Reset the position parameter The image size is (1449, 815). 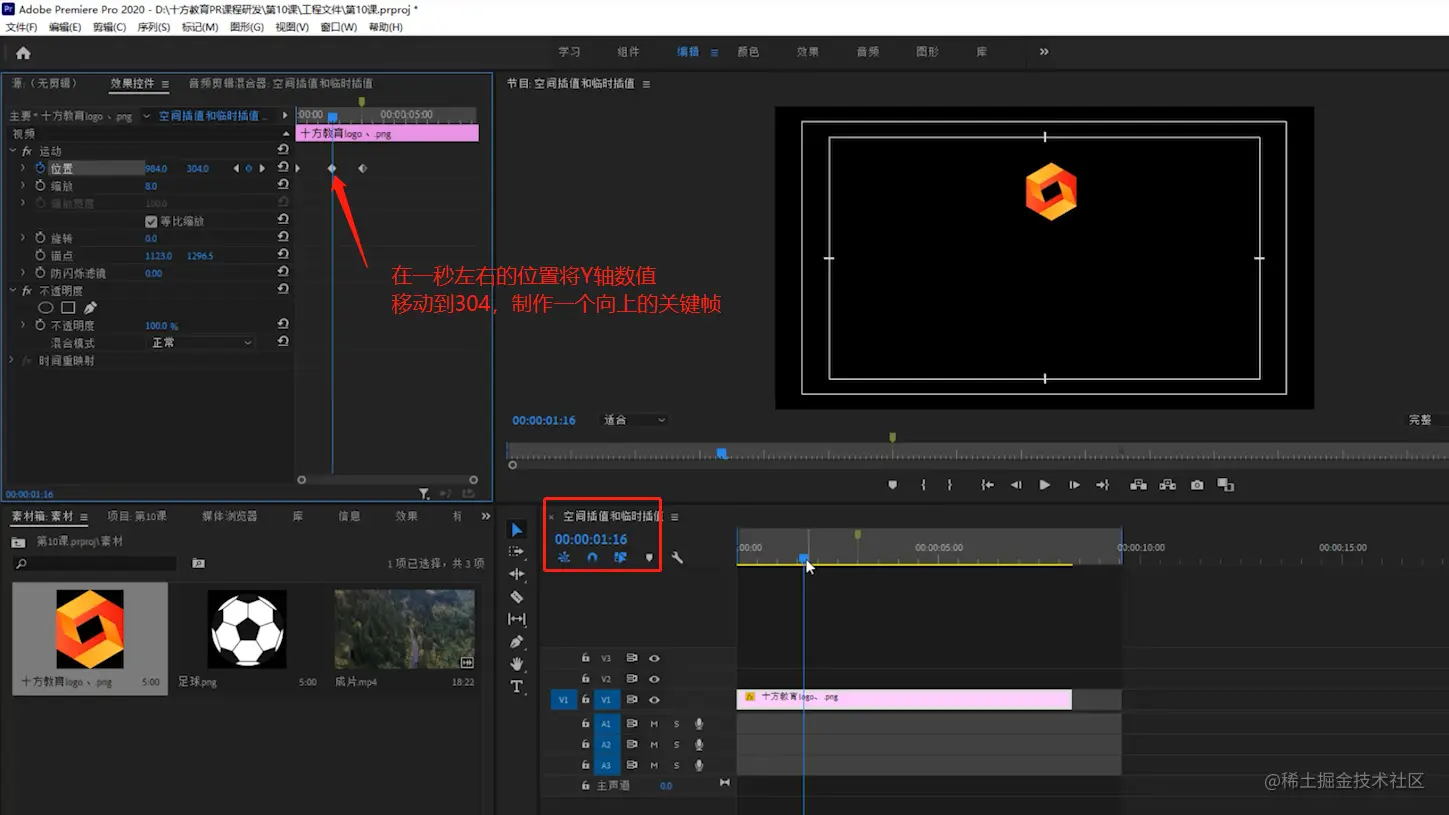[283, 168]
